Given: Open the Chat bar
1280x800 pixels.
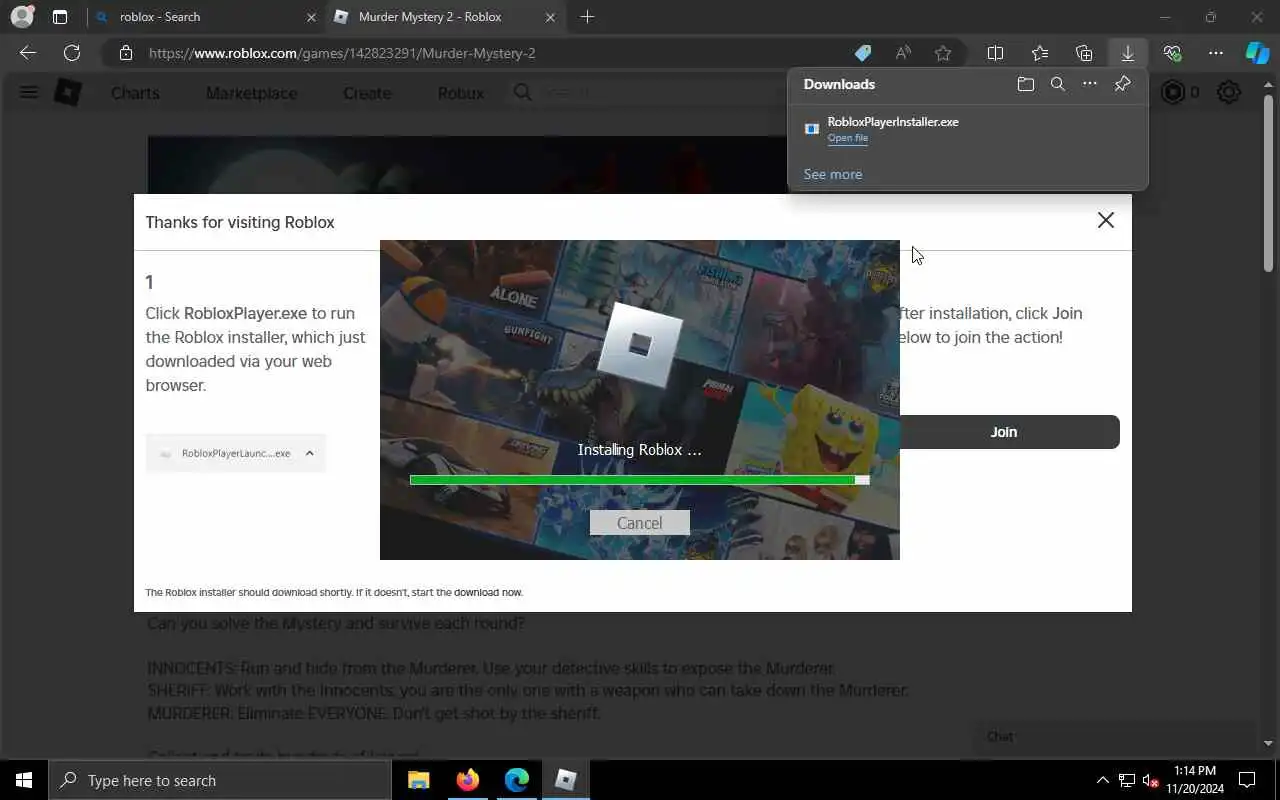Looking at the screenshot, I should coord(1116,737).
